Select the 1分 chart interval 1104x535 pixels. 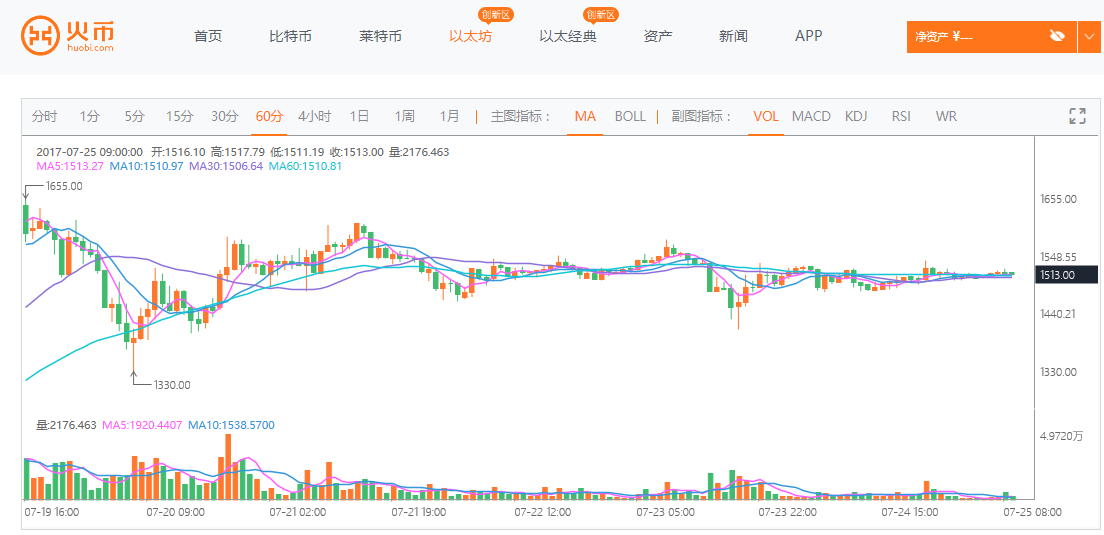(90, 116)
